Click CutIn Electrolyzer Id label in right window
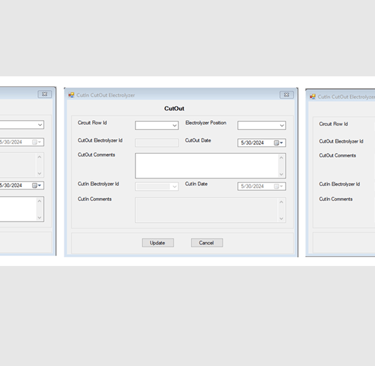The height and width of the screenshot is (366, 375). tap(339, 184)
